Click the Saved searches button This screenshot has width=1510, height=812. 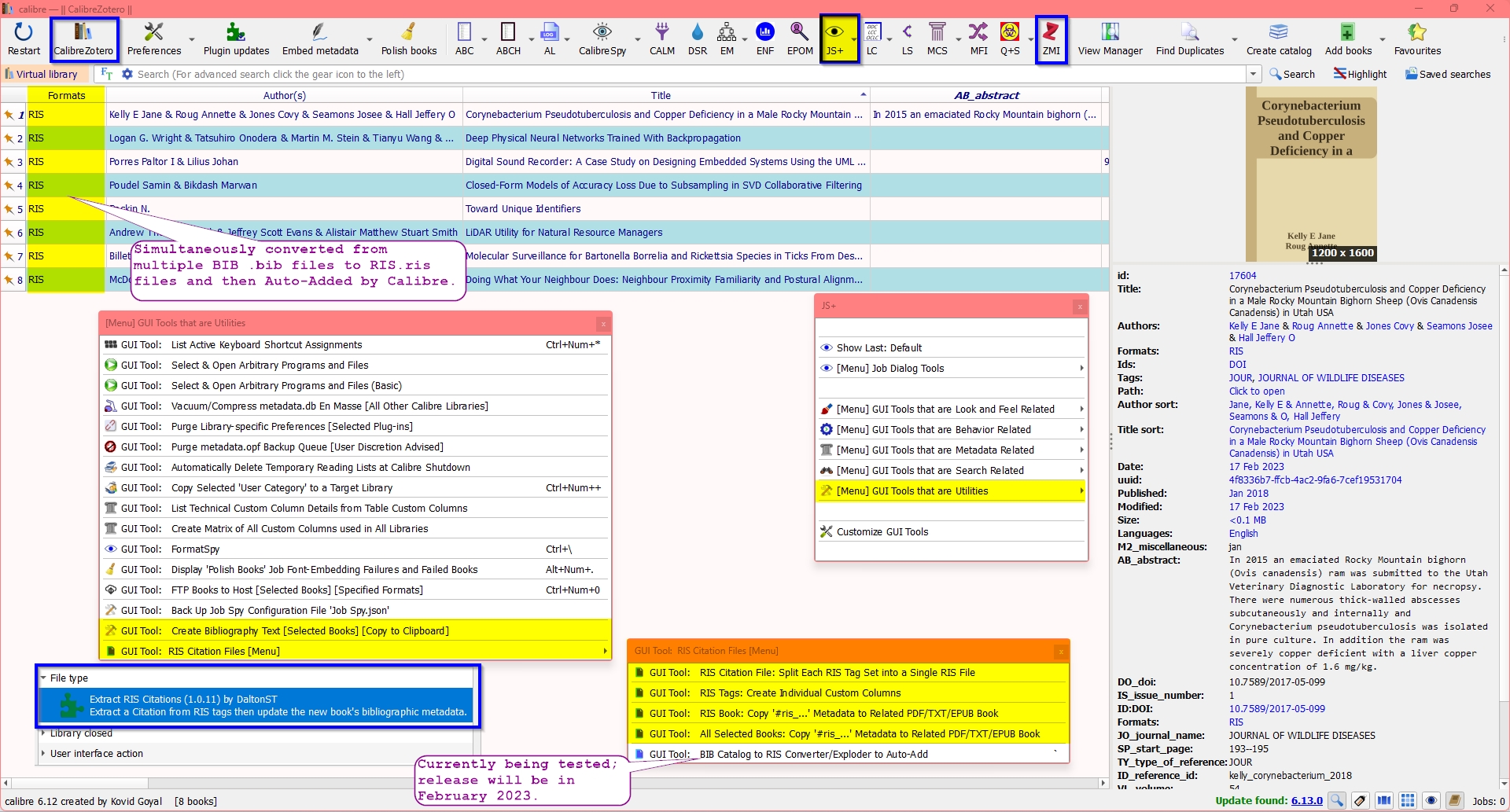1447,74
